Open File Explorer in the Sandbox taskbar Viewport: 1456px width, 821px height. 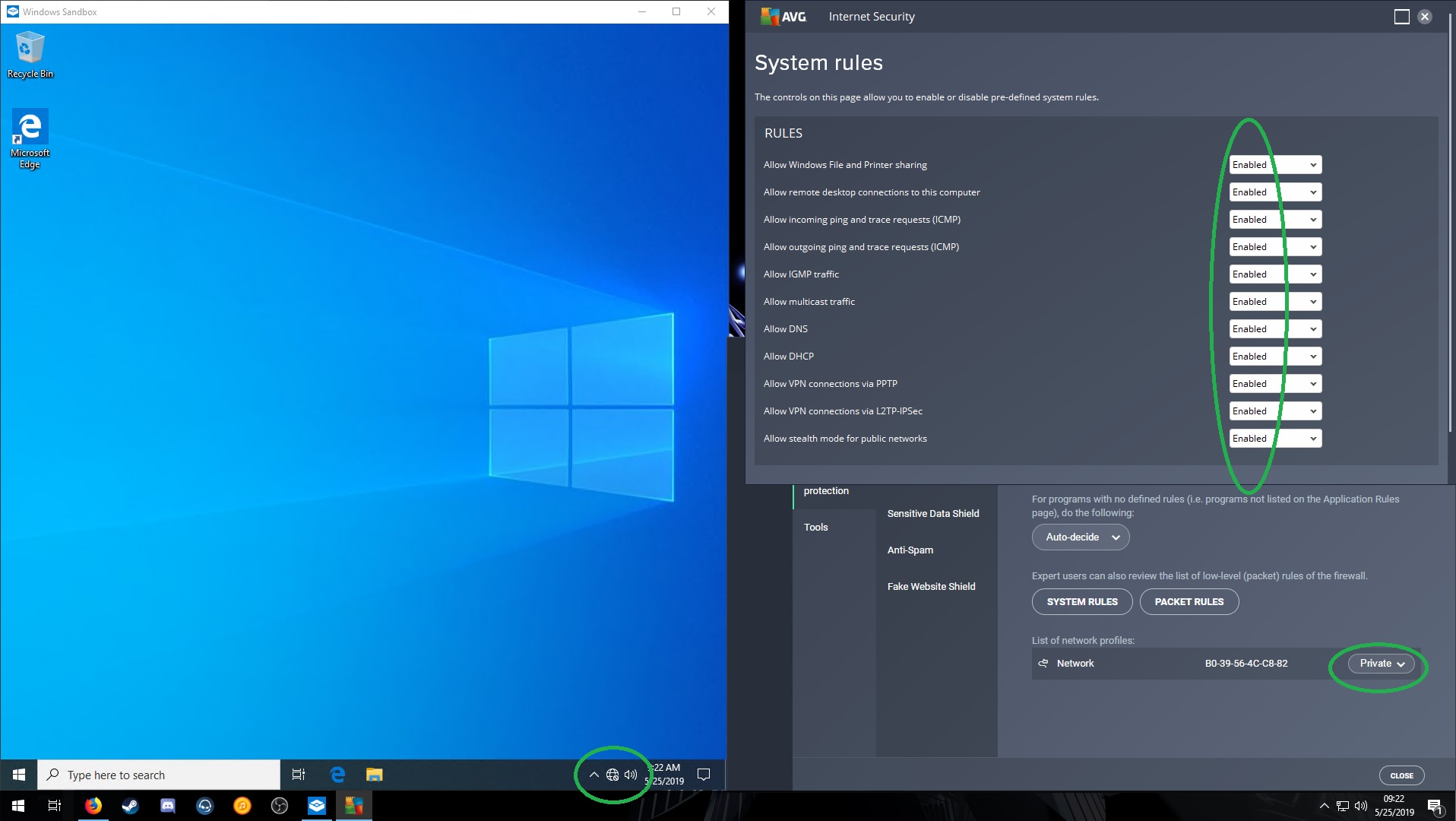pos(374,775)
